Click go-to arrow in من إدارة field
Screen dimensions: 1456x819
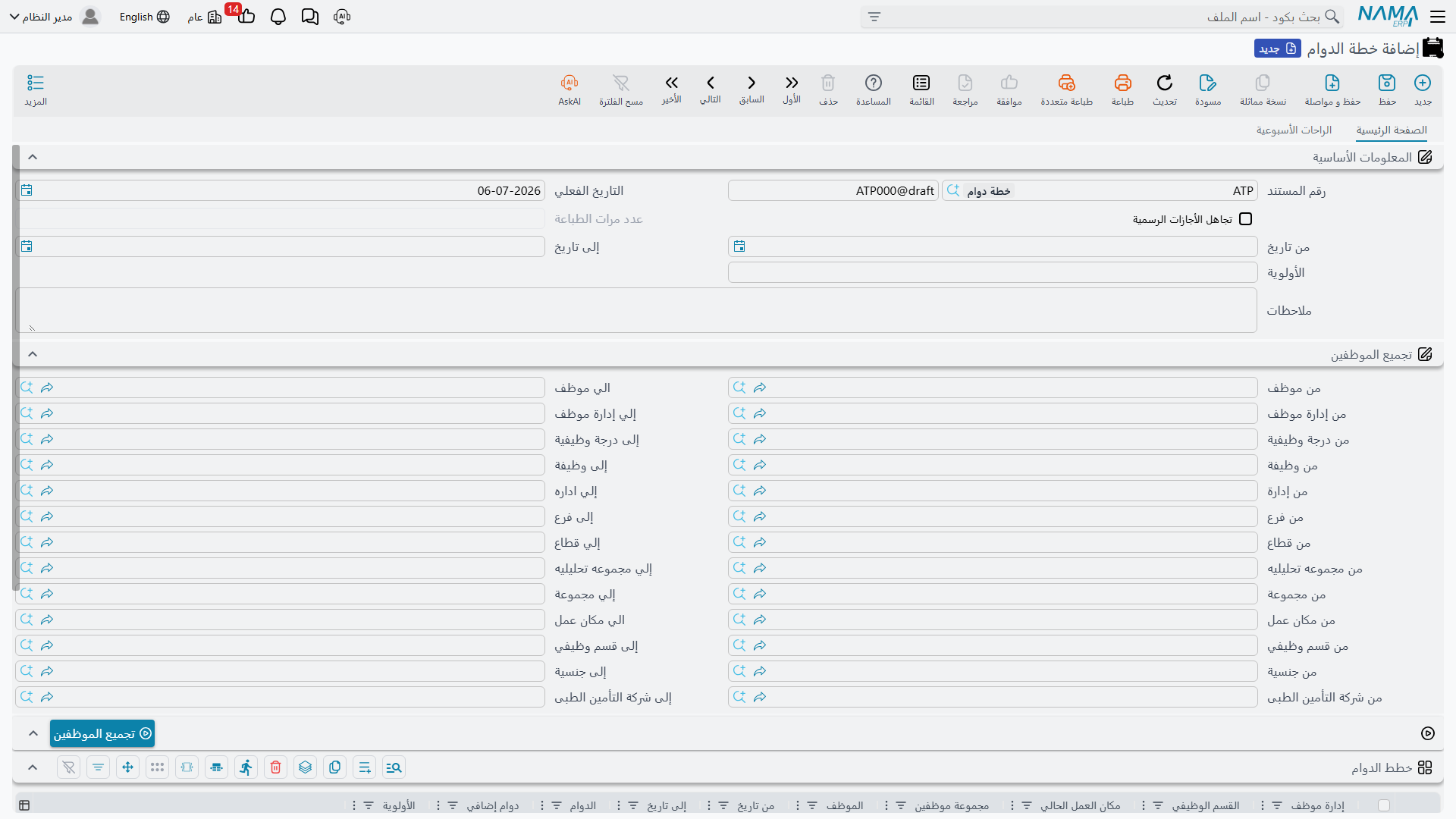[x=760, y=491]
